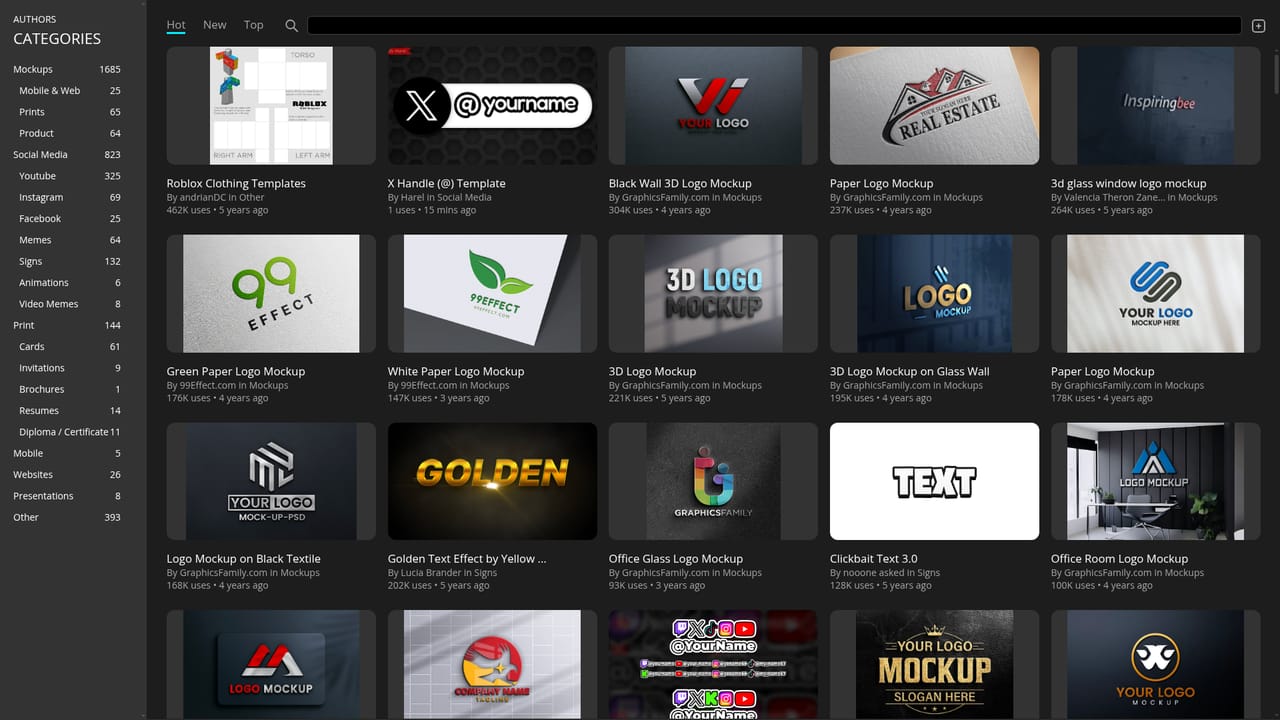Open the Golden Text Effect thumbnail
The height and width of the screenshot is (720, 1280).
(x=492, y=481)
